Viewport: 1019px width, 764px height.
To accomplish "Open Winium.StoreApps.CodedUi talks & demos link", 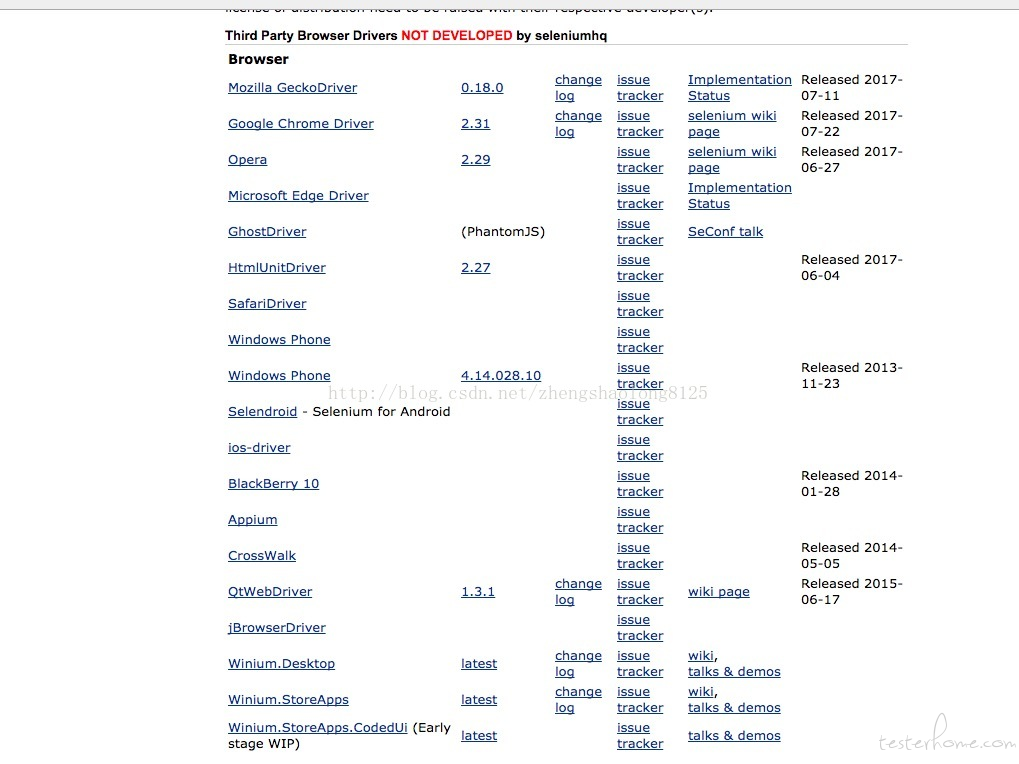I will coord(734,736).
